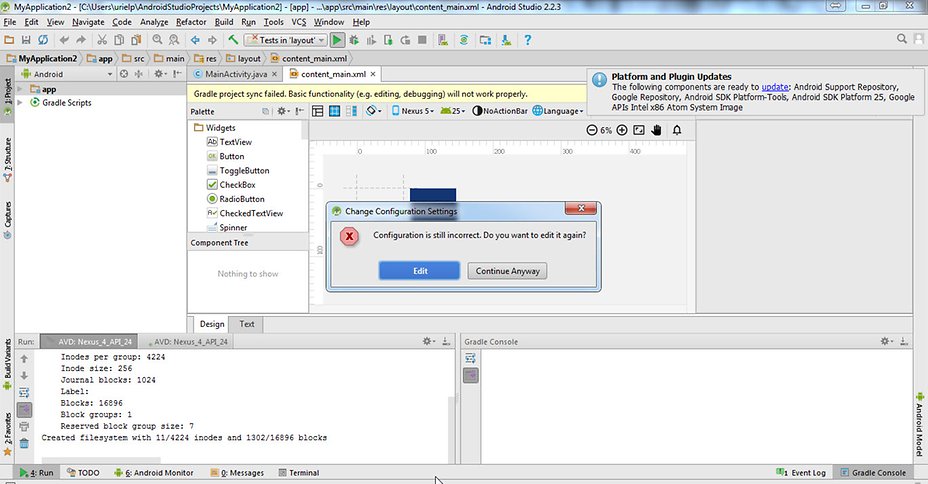Show Design surface view toggle
Screen dimensions: 928x484
coord(317,111)
